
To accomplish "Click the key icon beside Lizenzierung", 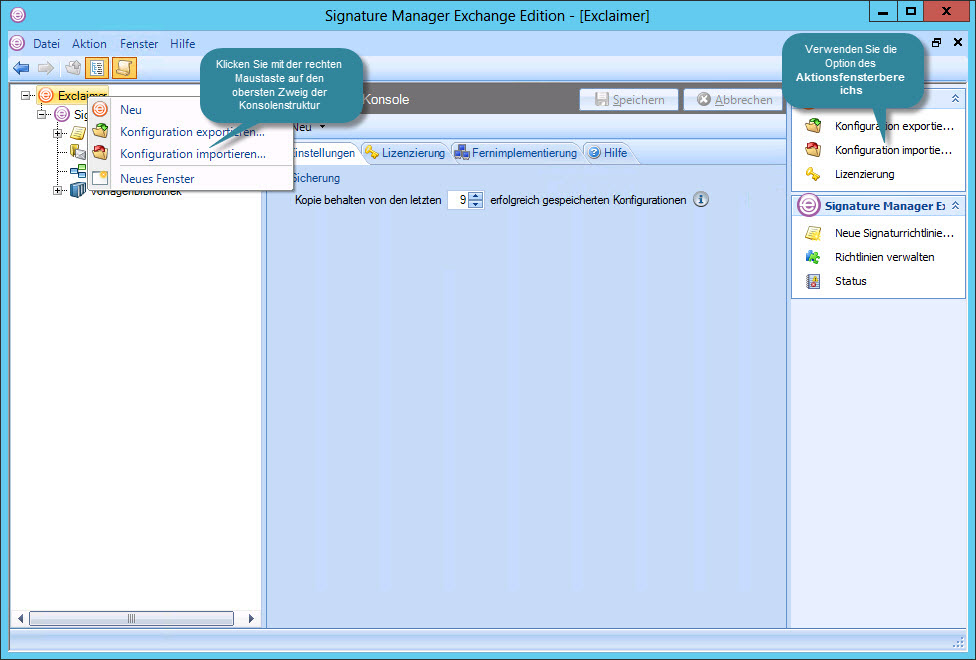I will pyautogui.click(x=814, y=174).
